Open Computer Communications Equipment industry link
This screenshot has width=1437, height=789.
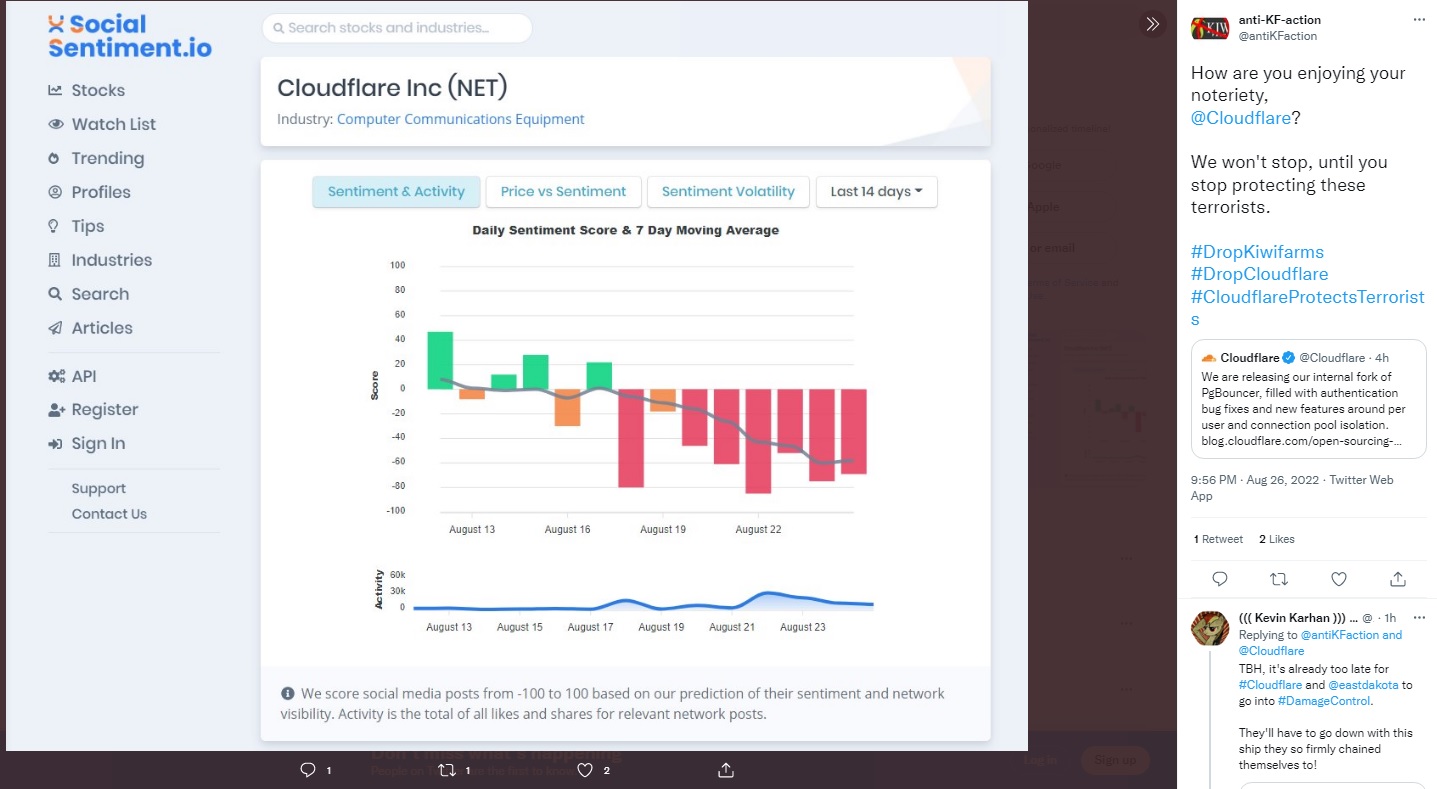click(460, 119)
